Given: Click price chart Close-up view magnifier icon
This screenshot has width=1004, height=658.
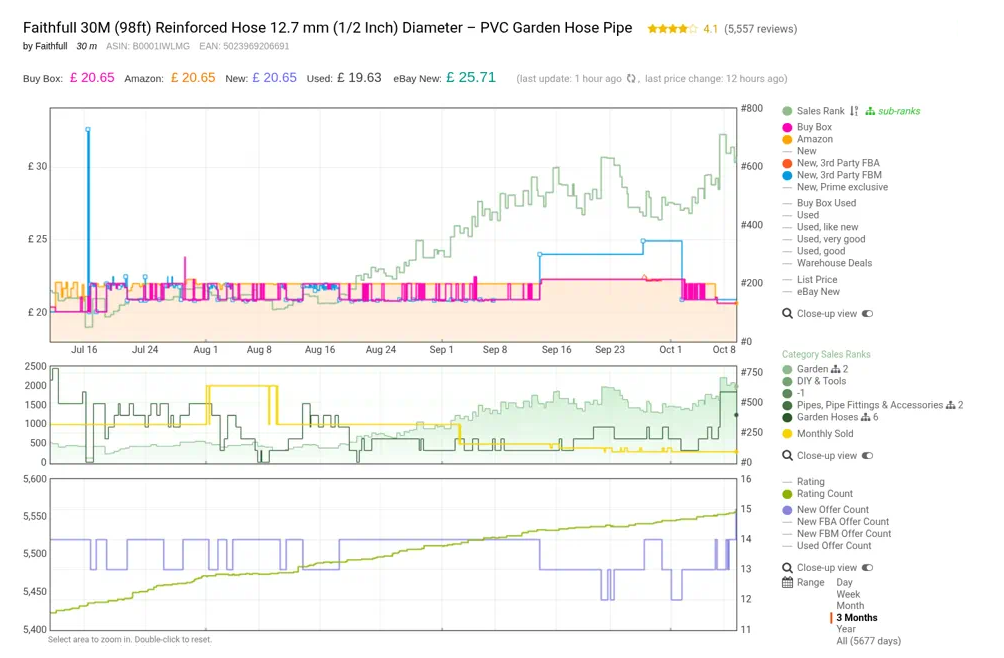Looking at the screenshot, I should pos(787,314).
